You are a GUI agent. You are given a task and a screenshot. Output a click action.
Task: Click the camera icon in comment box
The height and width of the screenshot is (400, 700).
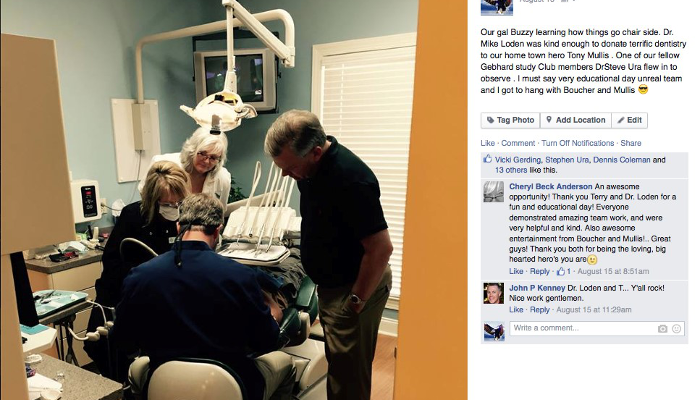(x=662, y=329)
